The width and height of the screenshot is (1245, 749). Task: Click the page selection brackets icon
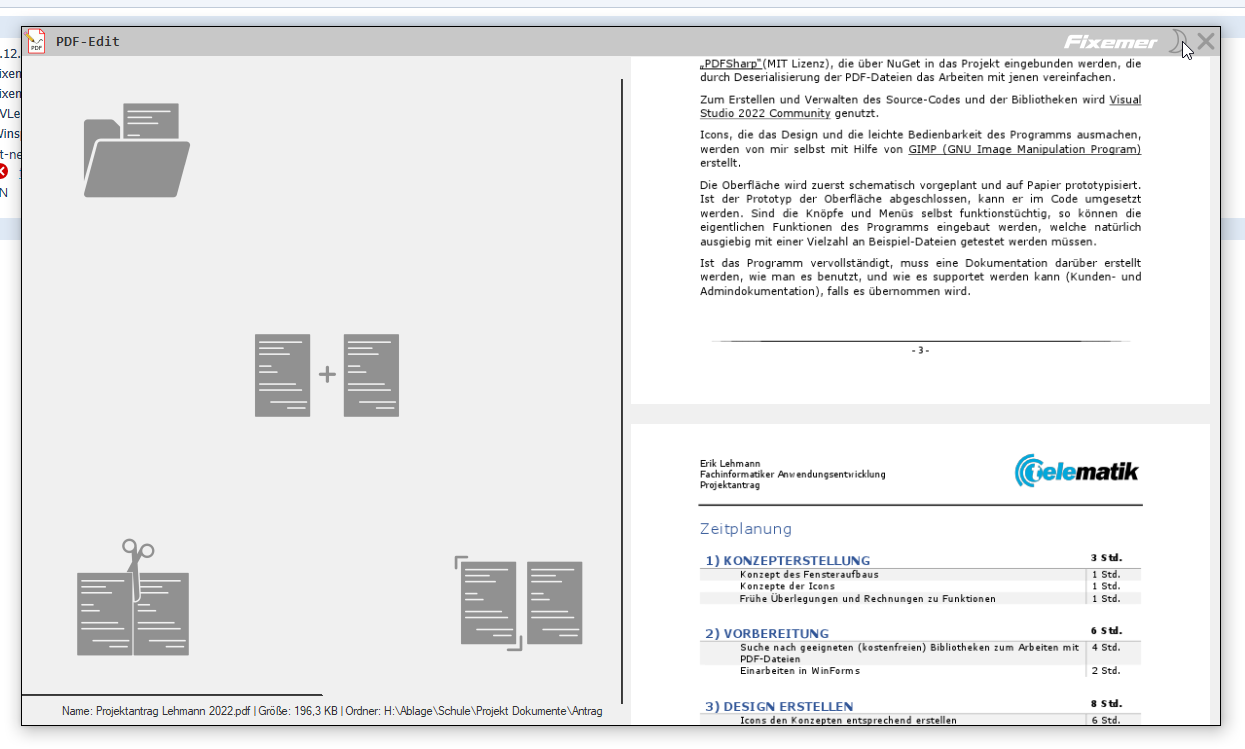(x=519, y=603)
